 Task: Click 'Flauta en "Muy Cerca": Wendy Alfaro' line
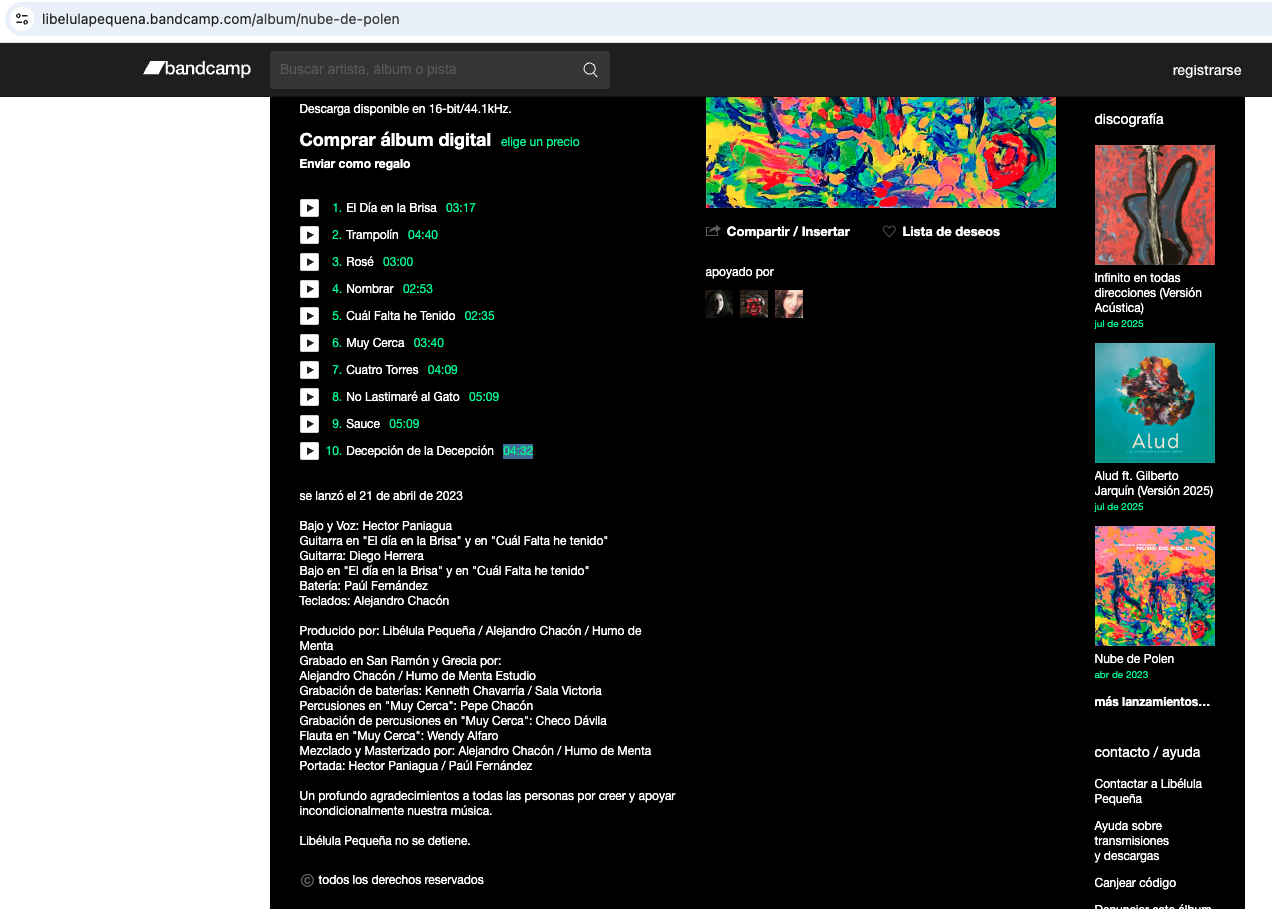pos(399,736)
